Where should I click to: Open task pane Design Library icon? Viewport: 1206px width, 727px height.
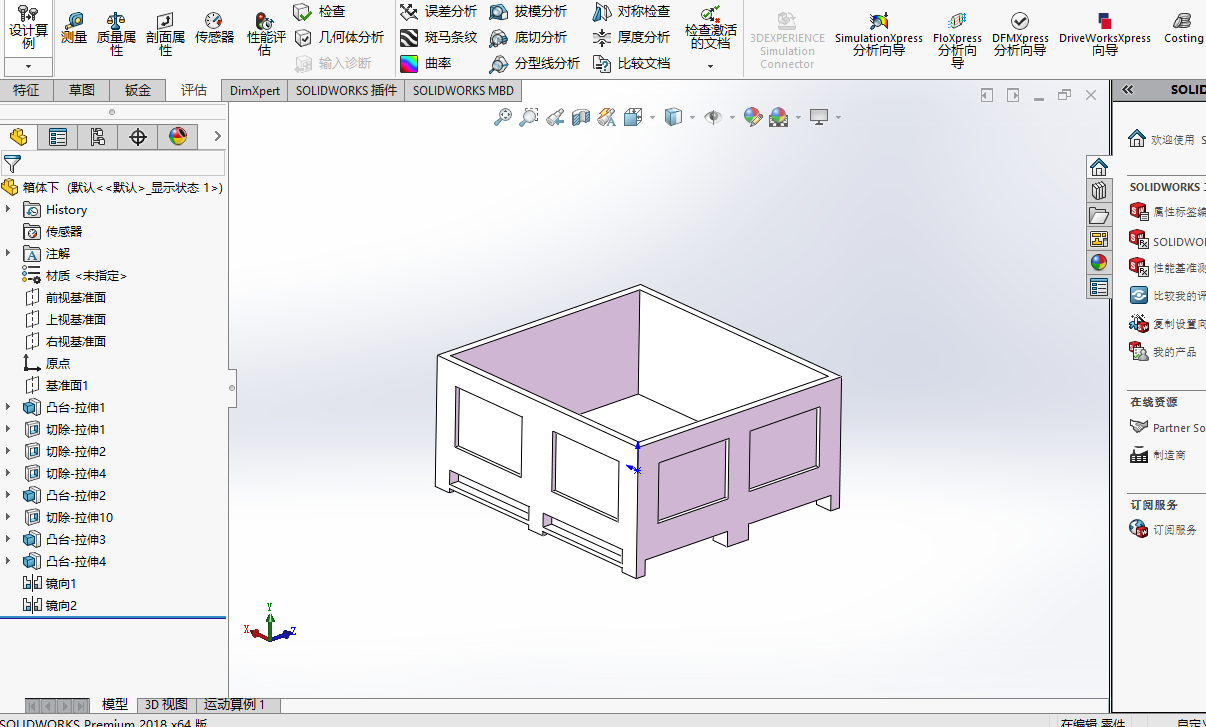pos(1099,191)
